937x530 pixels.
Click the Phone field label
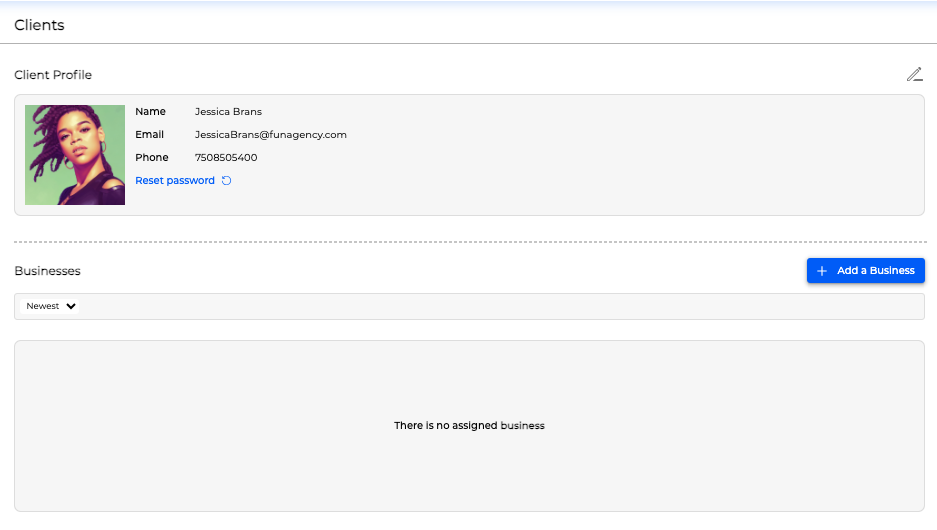point(152,158)
